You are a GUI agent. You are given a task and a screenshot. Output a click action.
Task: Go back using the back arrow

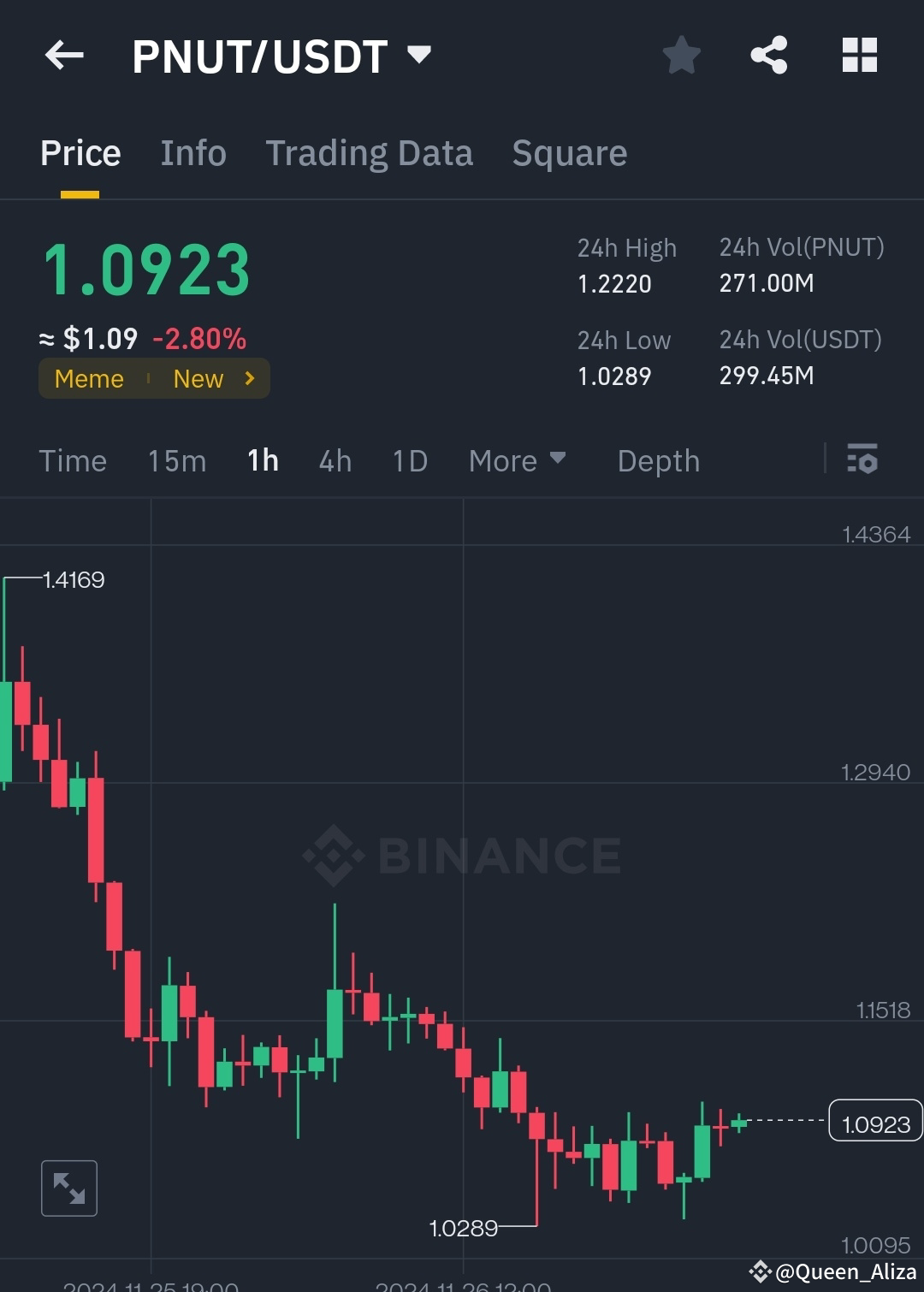point(63,55)
